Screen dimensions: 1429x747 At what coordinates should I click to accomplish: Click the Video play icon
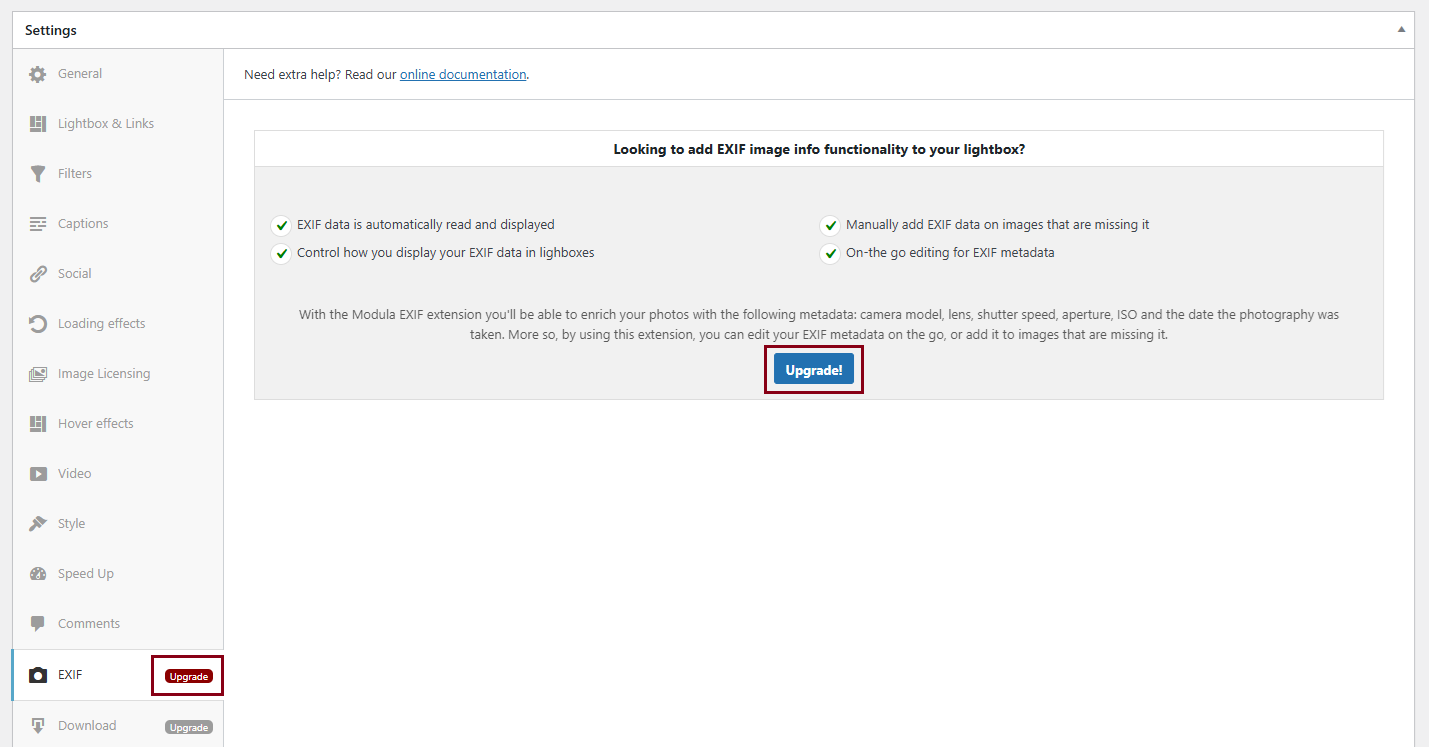tap(38, 474)
